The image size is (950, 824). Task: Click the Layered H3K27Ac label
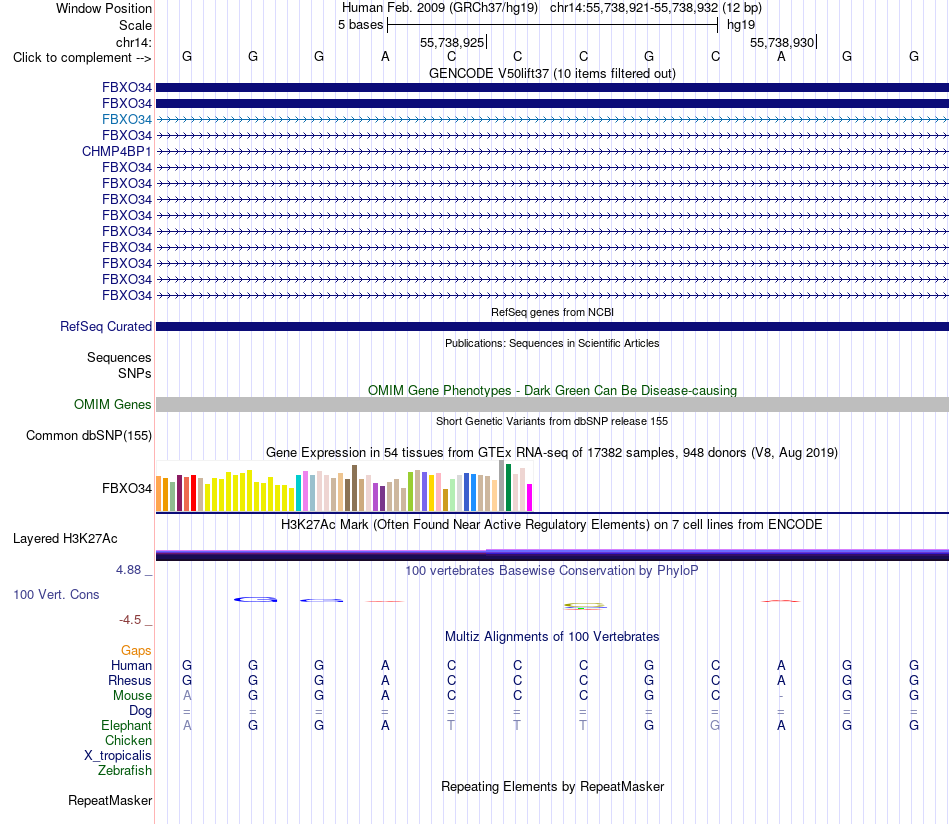65,539
